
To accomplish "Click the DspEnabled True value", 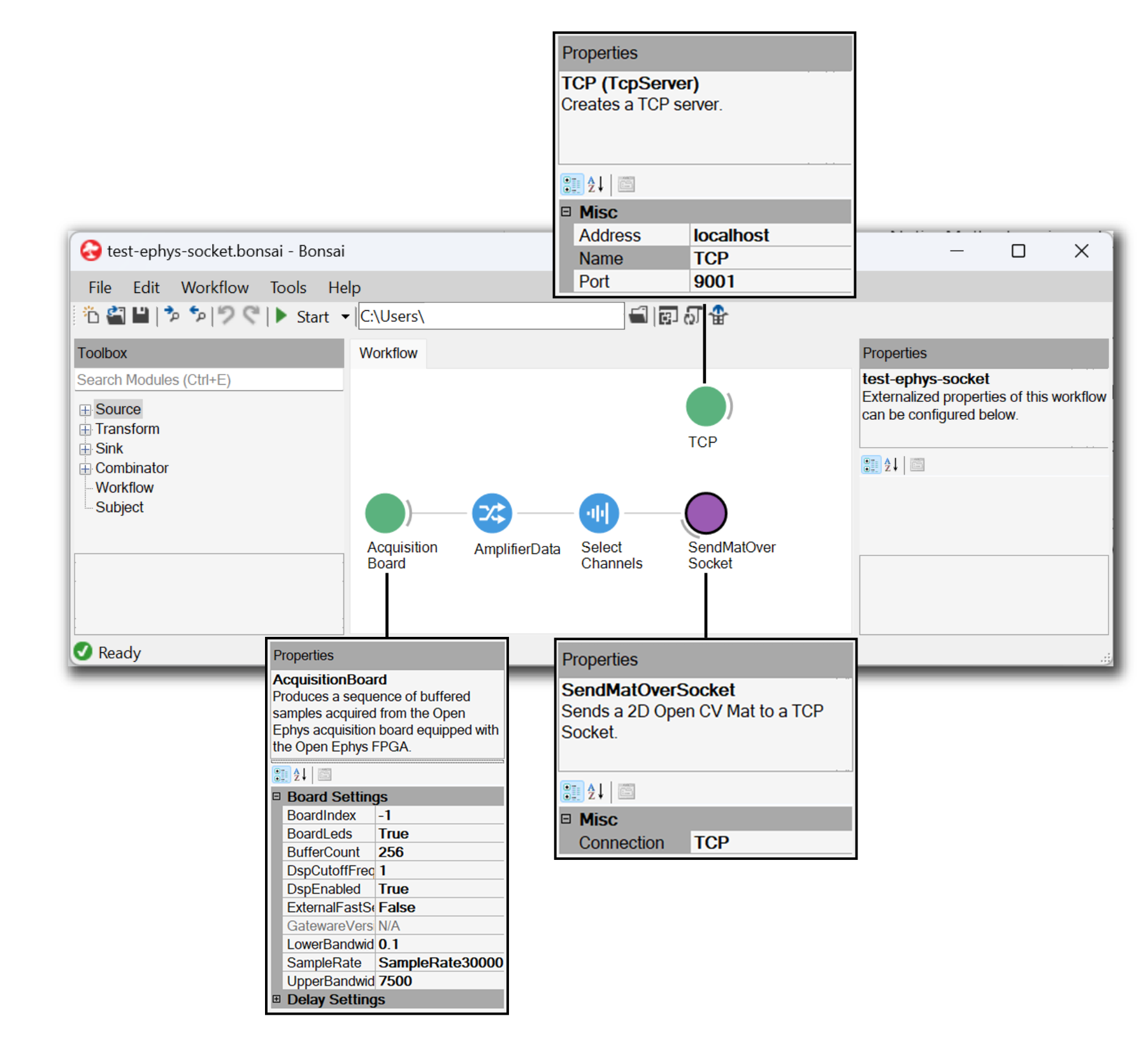I will [440, 889].
